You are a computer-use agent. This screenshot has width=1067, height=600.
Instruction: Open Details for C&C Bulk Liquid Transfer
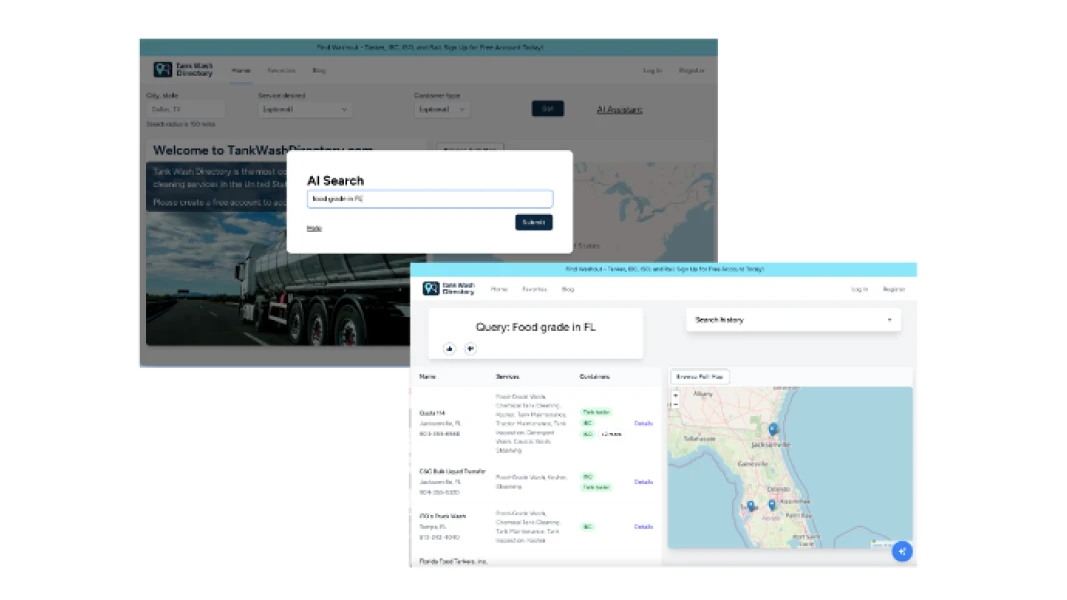click(x=643, y=482)
